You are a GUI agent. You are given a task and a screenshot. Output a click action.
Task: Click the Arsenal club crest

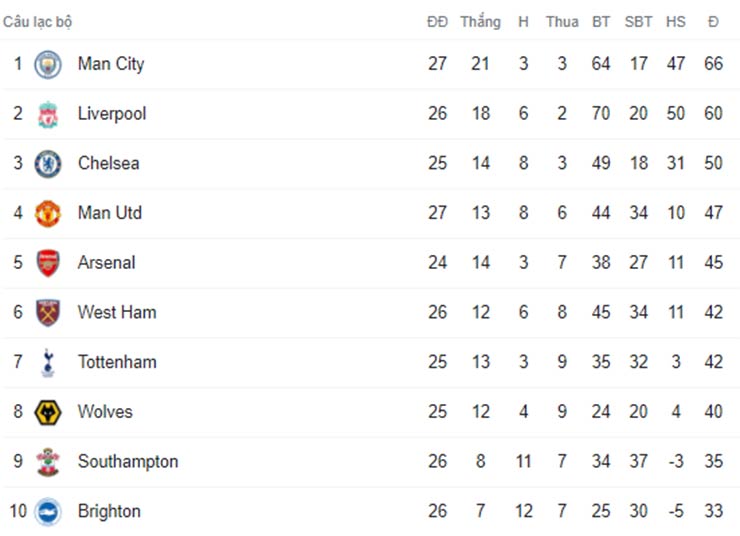click(x=47, y=263)
